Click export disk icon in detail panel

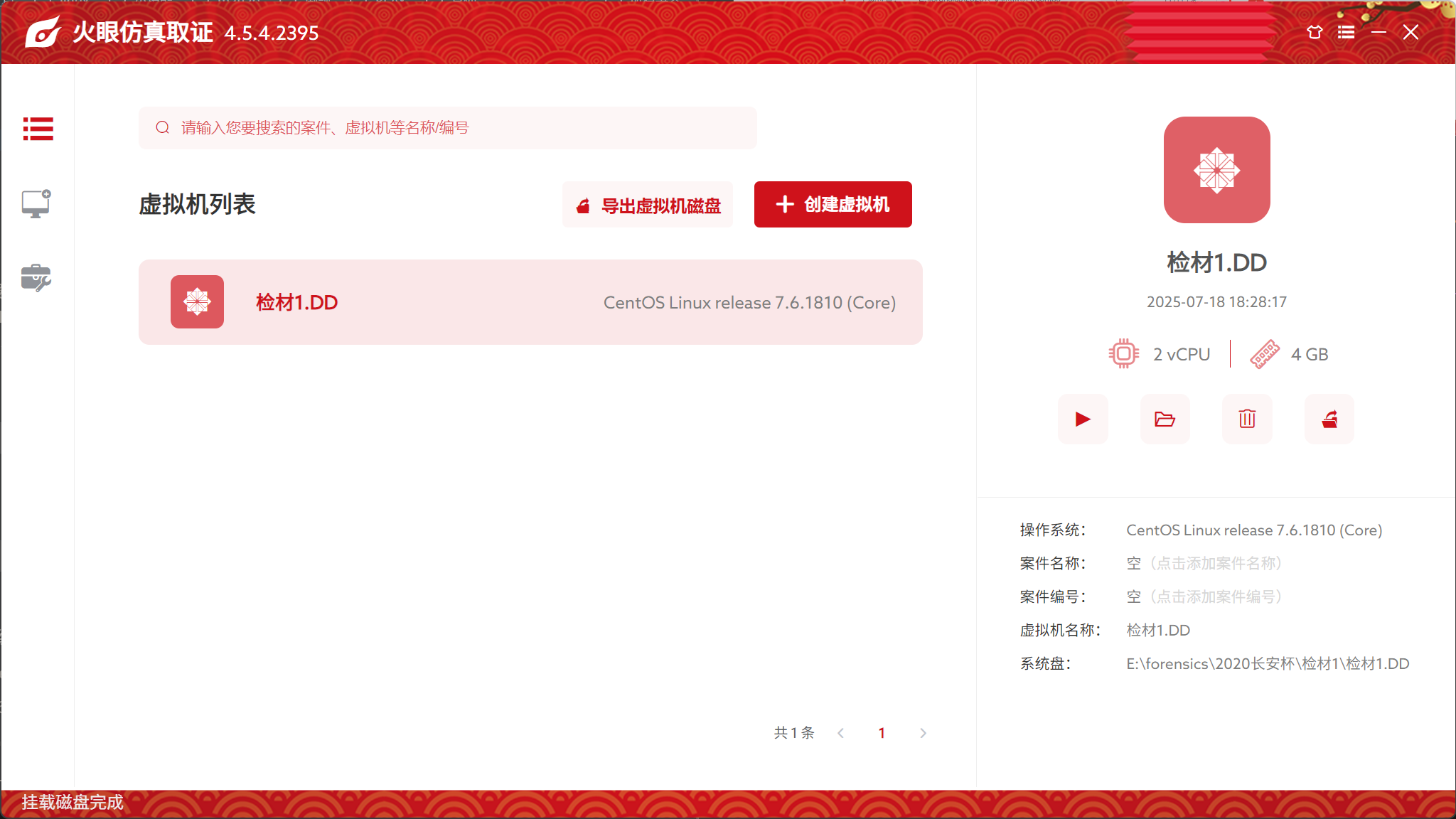[1329, 419]
